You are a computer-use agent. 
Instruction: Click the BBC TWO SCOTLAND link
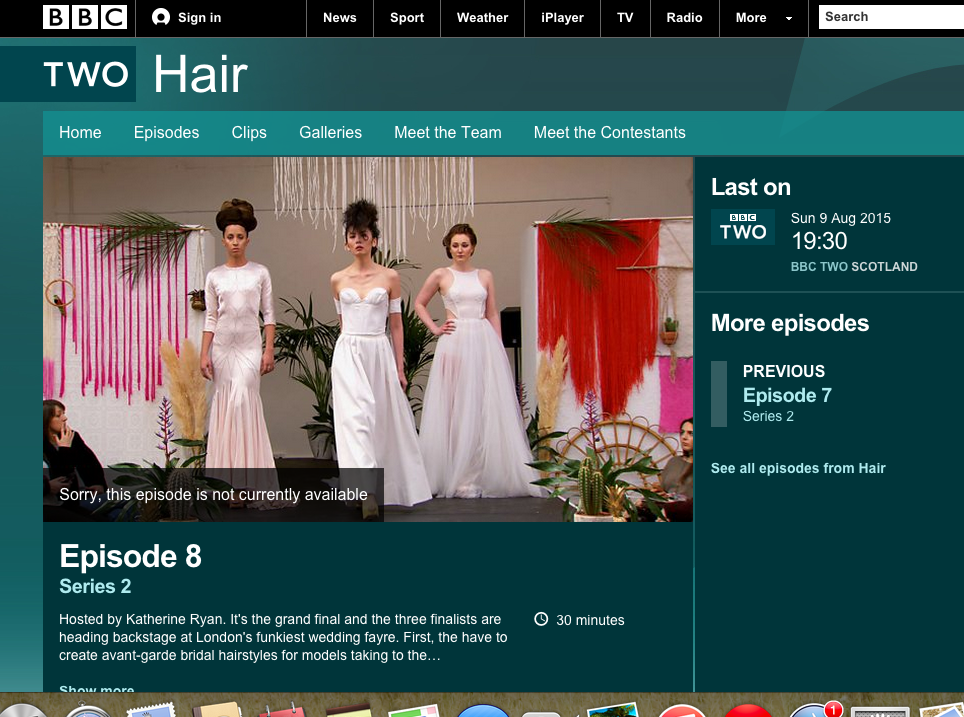pyautogui.click(x=854, y=266)
